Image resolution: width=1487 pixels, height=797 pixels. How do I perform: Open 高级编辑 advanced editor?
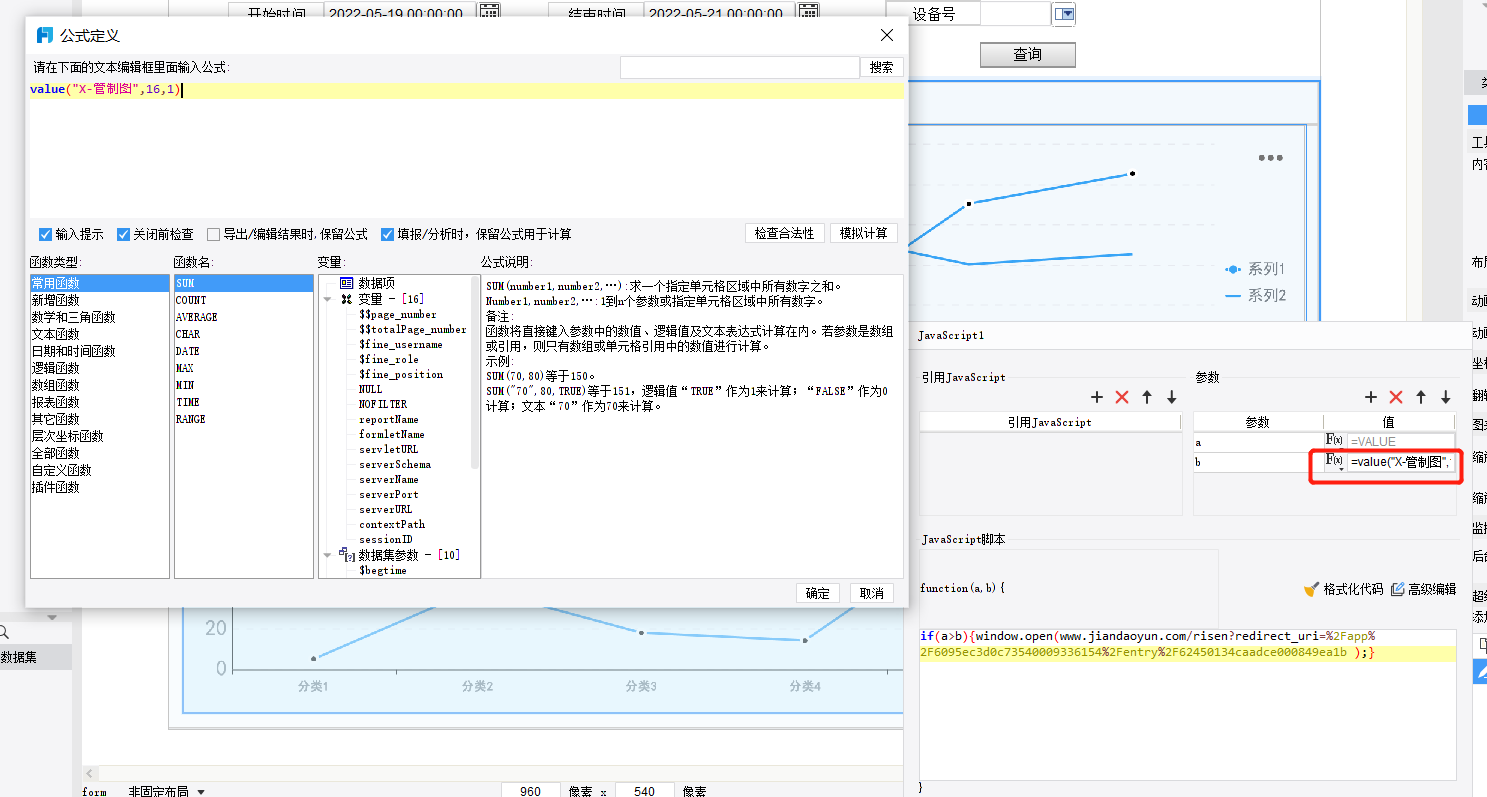point(1424,589)
